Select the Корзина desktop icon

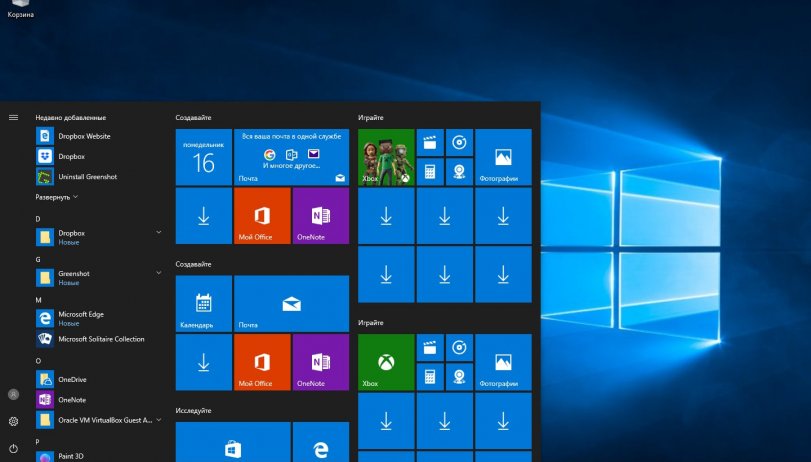(x=21, y=9)
